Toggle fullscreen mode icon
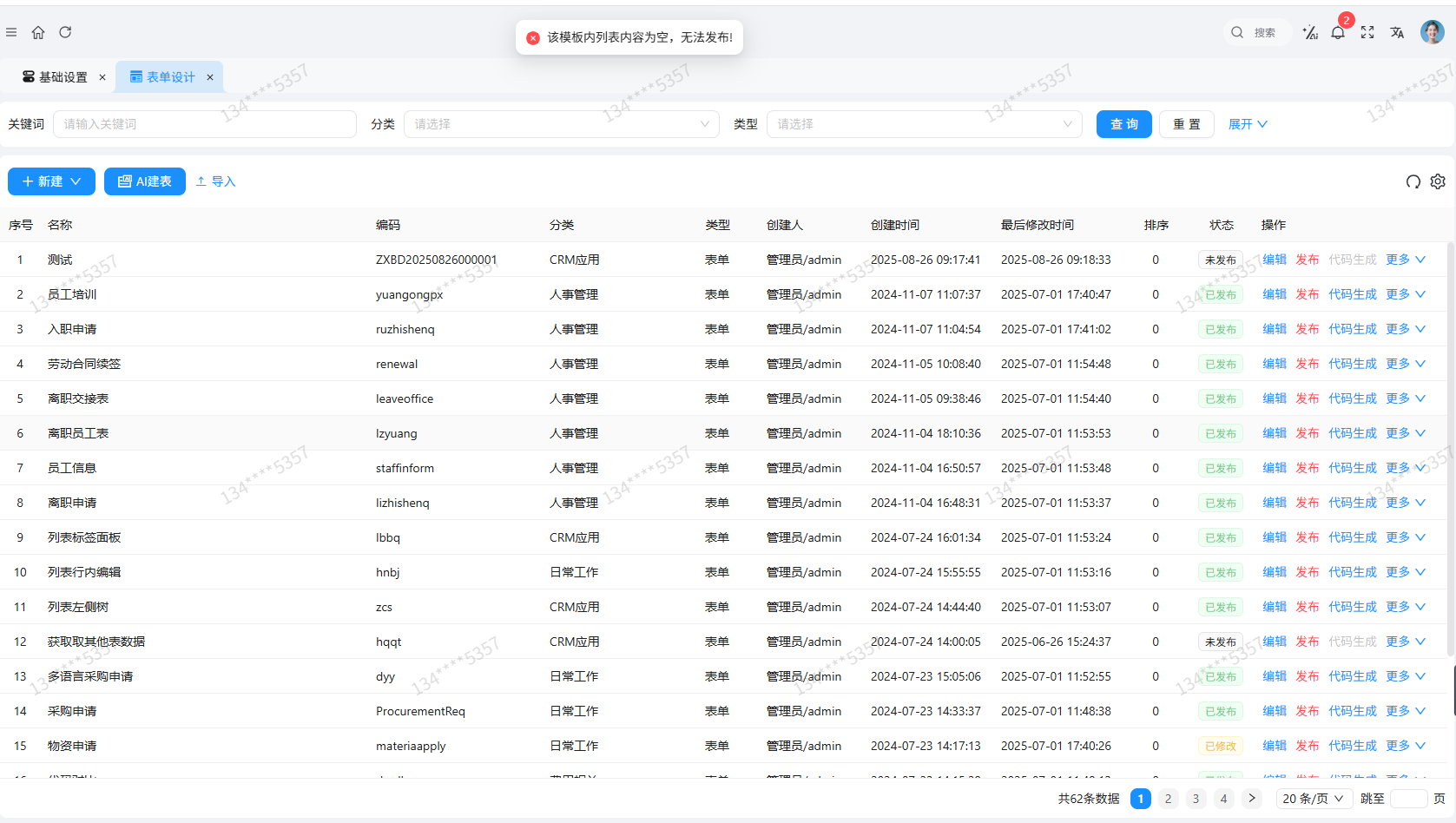 (x=1367, y=32)
